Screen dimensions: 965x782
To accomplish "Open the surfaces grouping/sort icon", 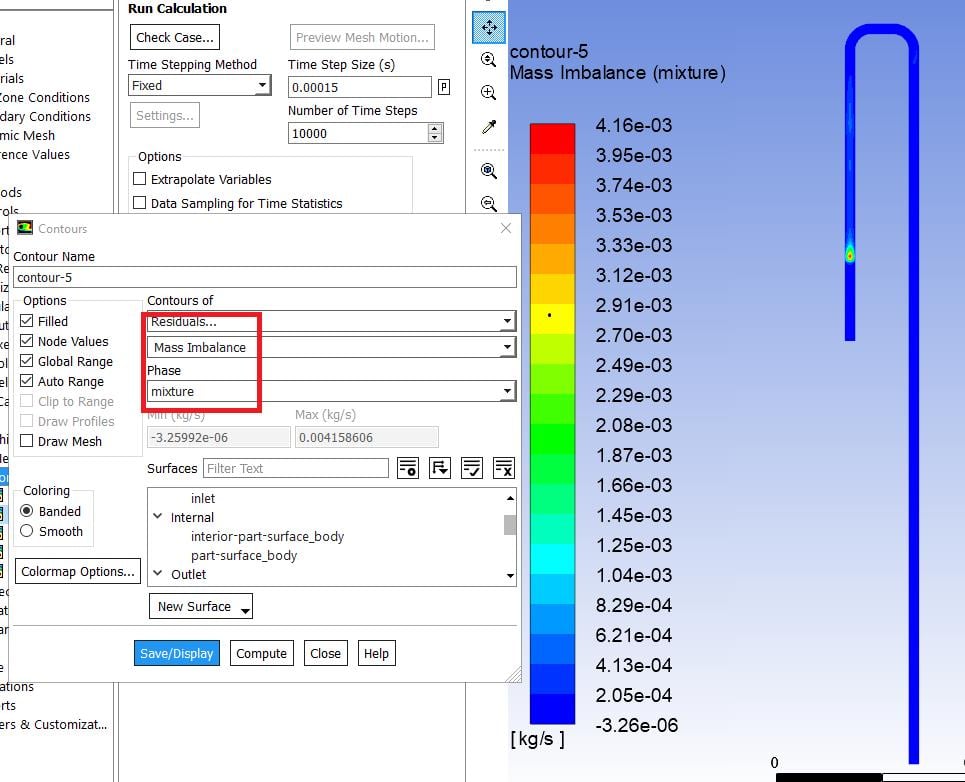I will [440, 468].
